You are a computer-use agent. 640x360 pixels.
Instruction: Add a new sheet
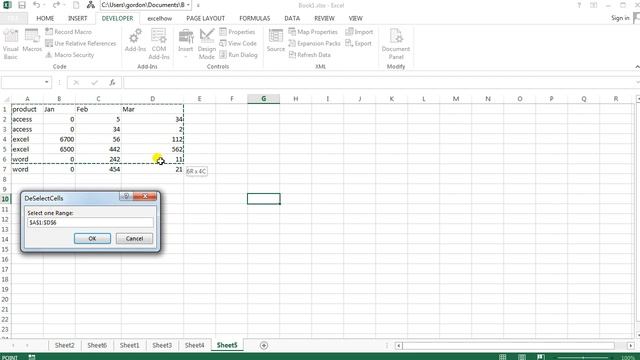[264, 345]
